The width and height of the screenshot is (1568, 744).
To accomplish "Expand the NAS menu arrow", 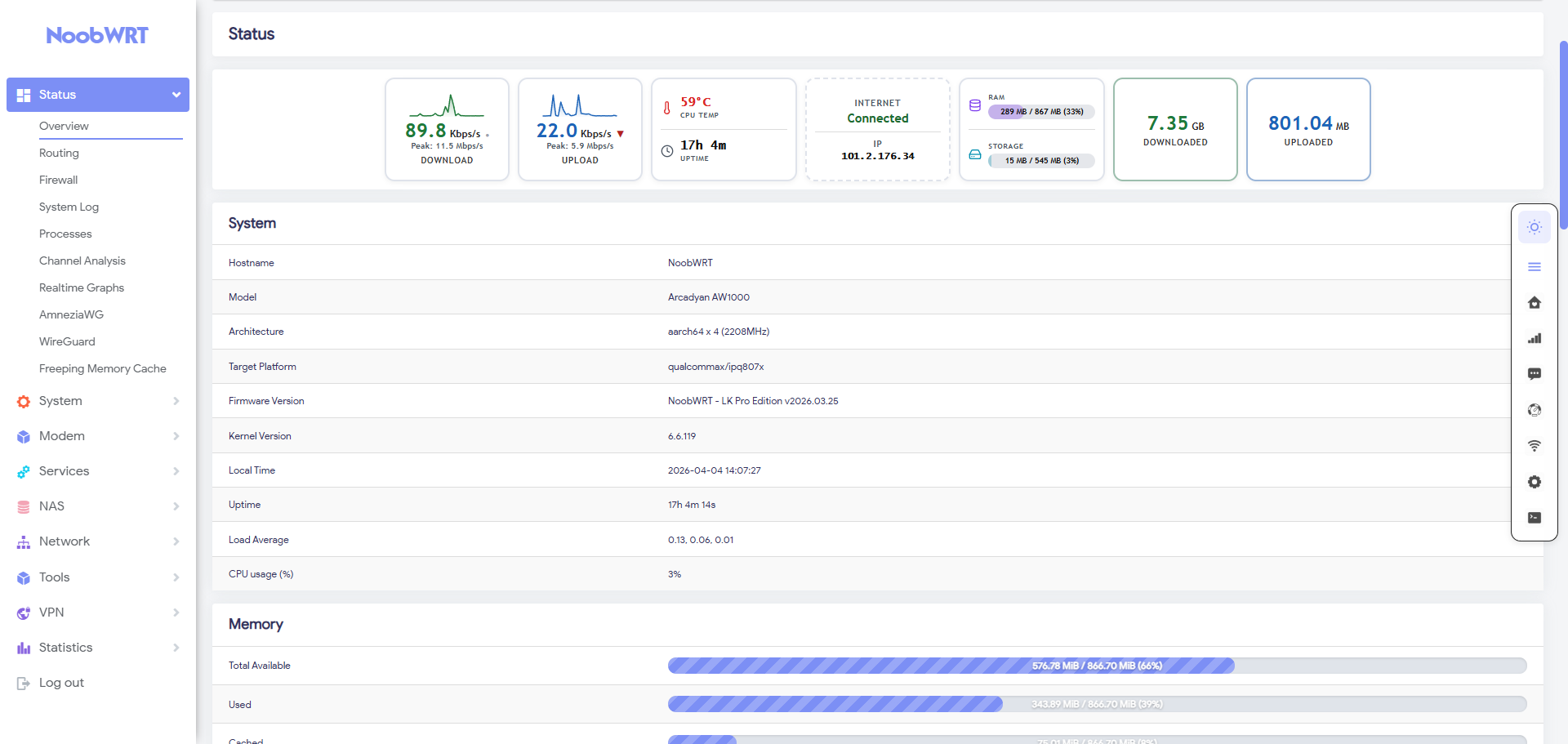I will pyautogui.click(x=176, y=506).
